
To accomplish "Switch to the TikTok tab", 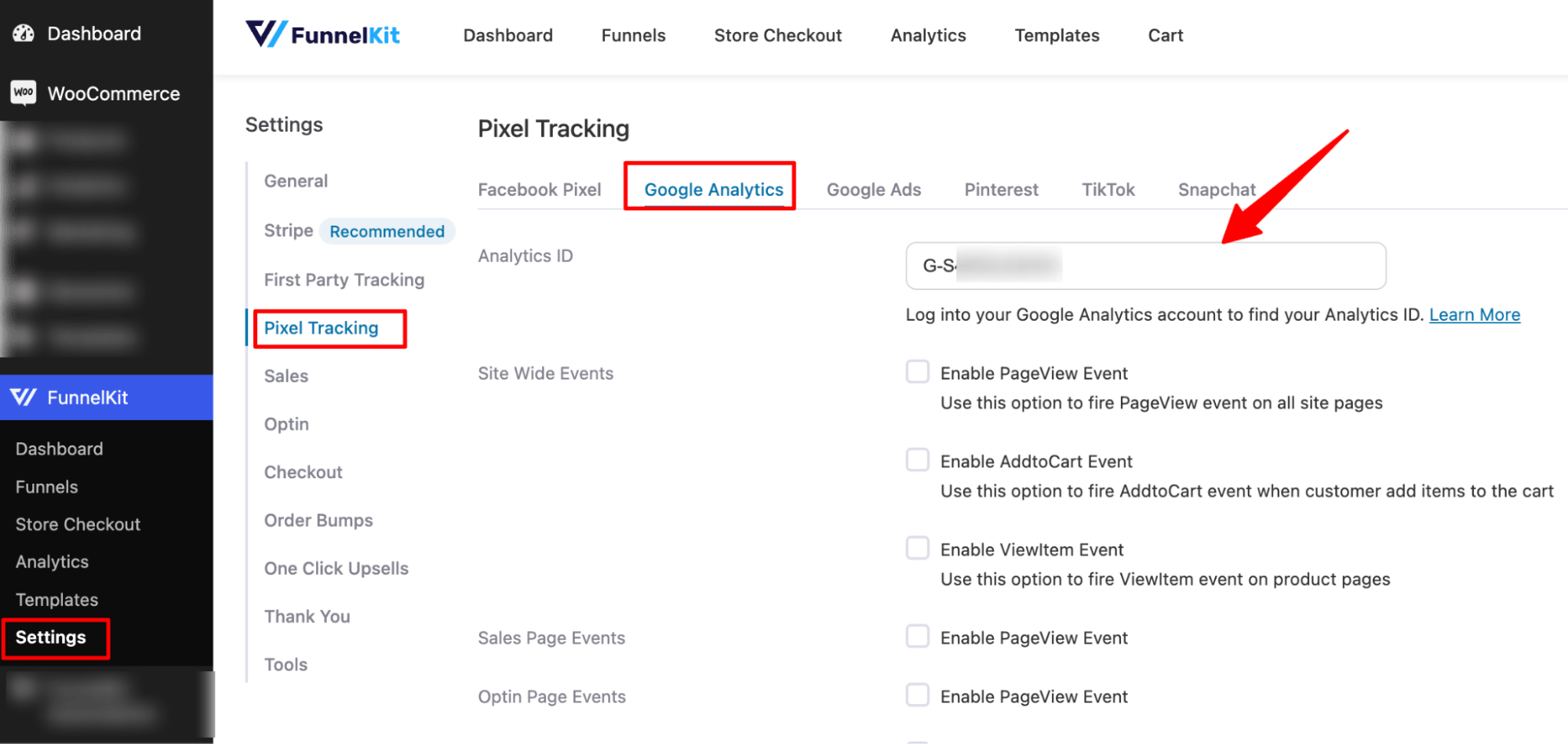I will point(1108,190).
